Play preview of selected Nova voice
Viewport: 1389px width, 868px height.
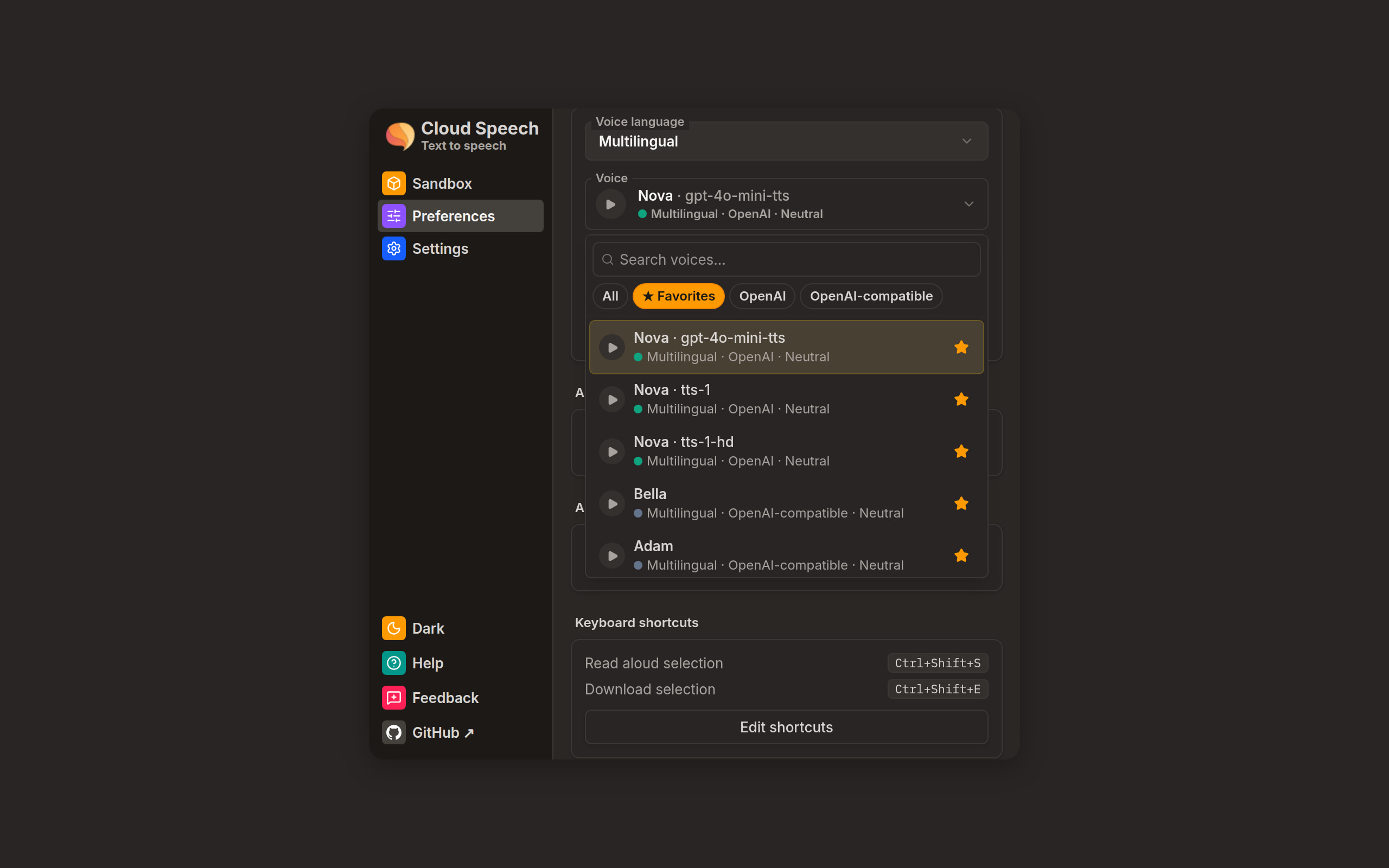(611, 205)
